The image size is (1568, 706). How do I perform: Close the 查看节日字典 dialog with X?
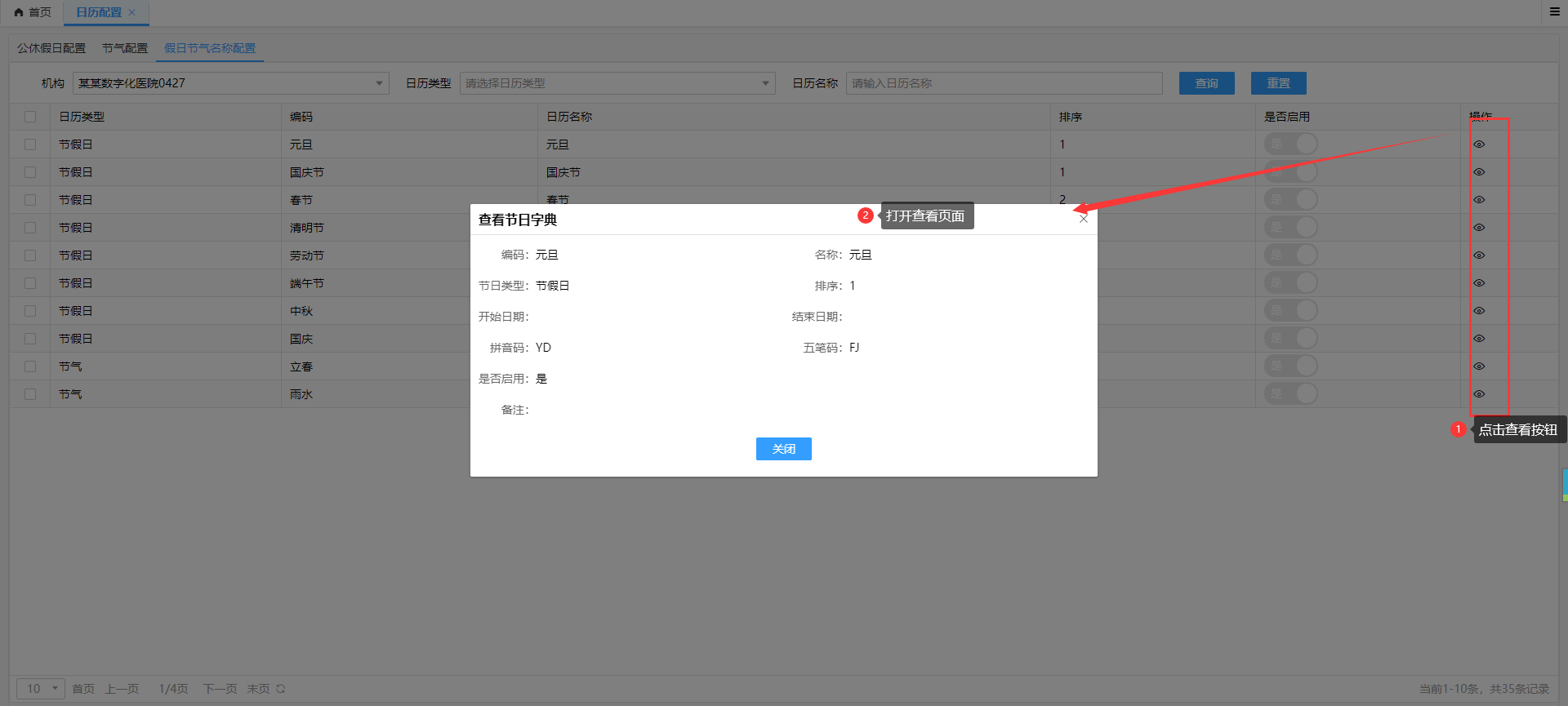pyautogui.click(x=1083, y=219)
